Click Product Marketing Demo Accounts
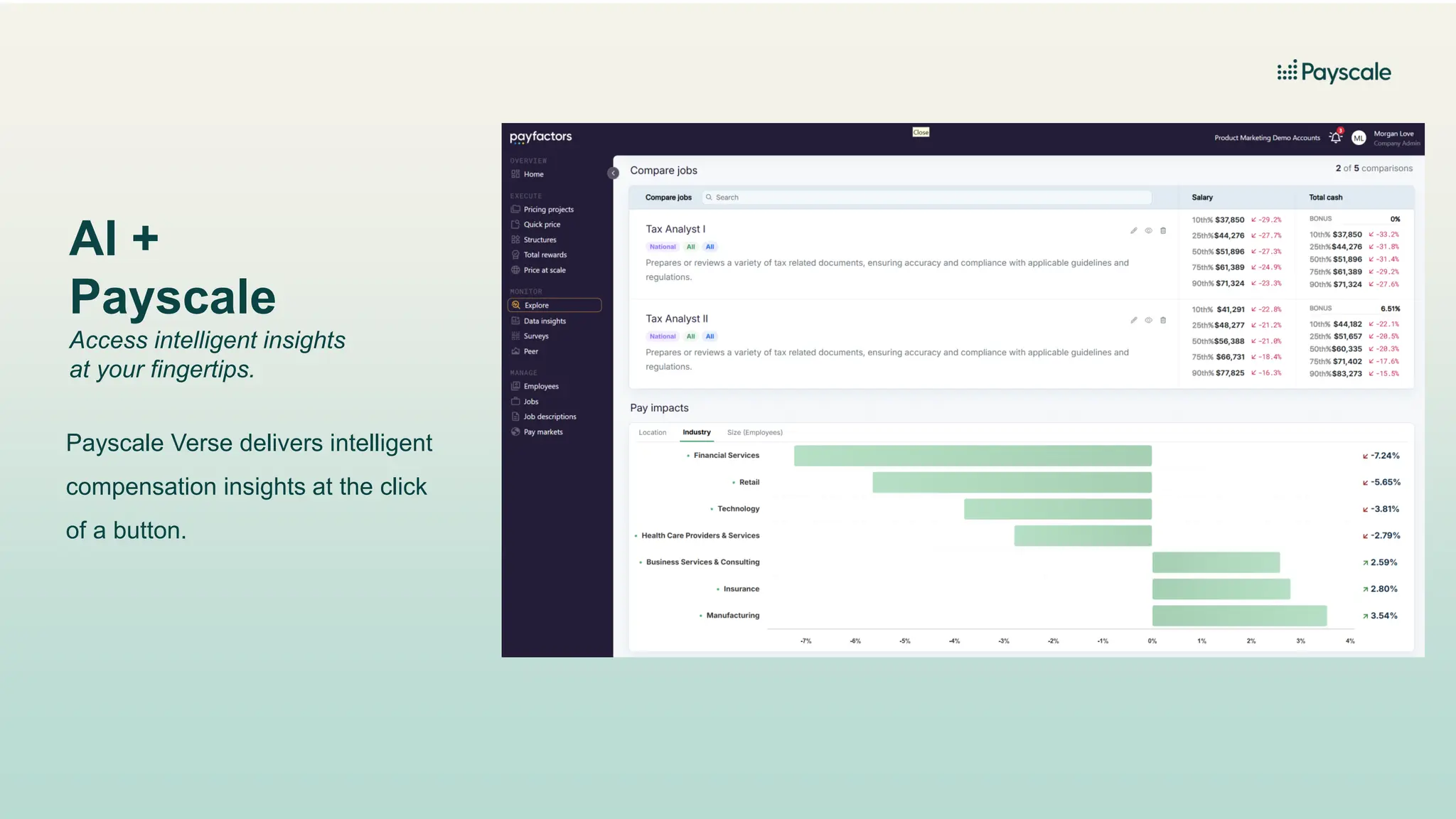This screenshot has width=1456, height=819. (x=1267, y=138)
